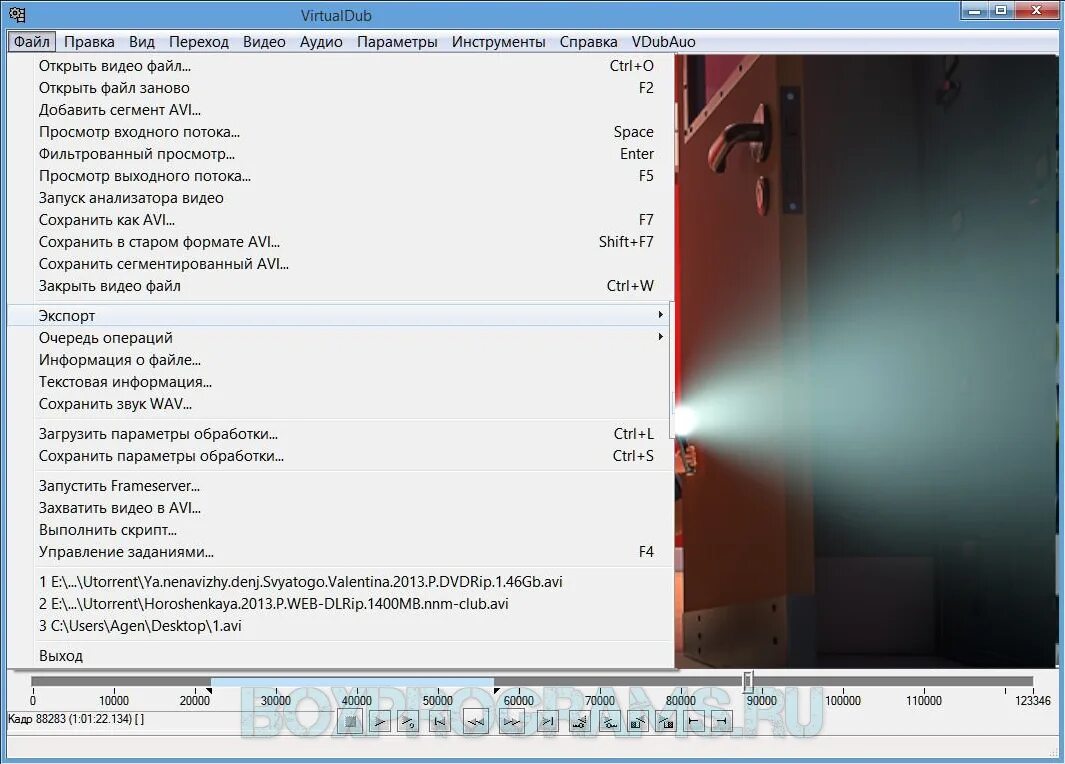This screenshot has width=1065, height=764.
Task: Click the scene forward search icon
Action: click(x=666, y=721)
